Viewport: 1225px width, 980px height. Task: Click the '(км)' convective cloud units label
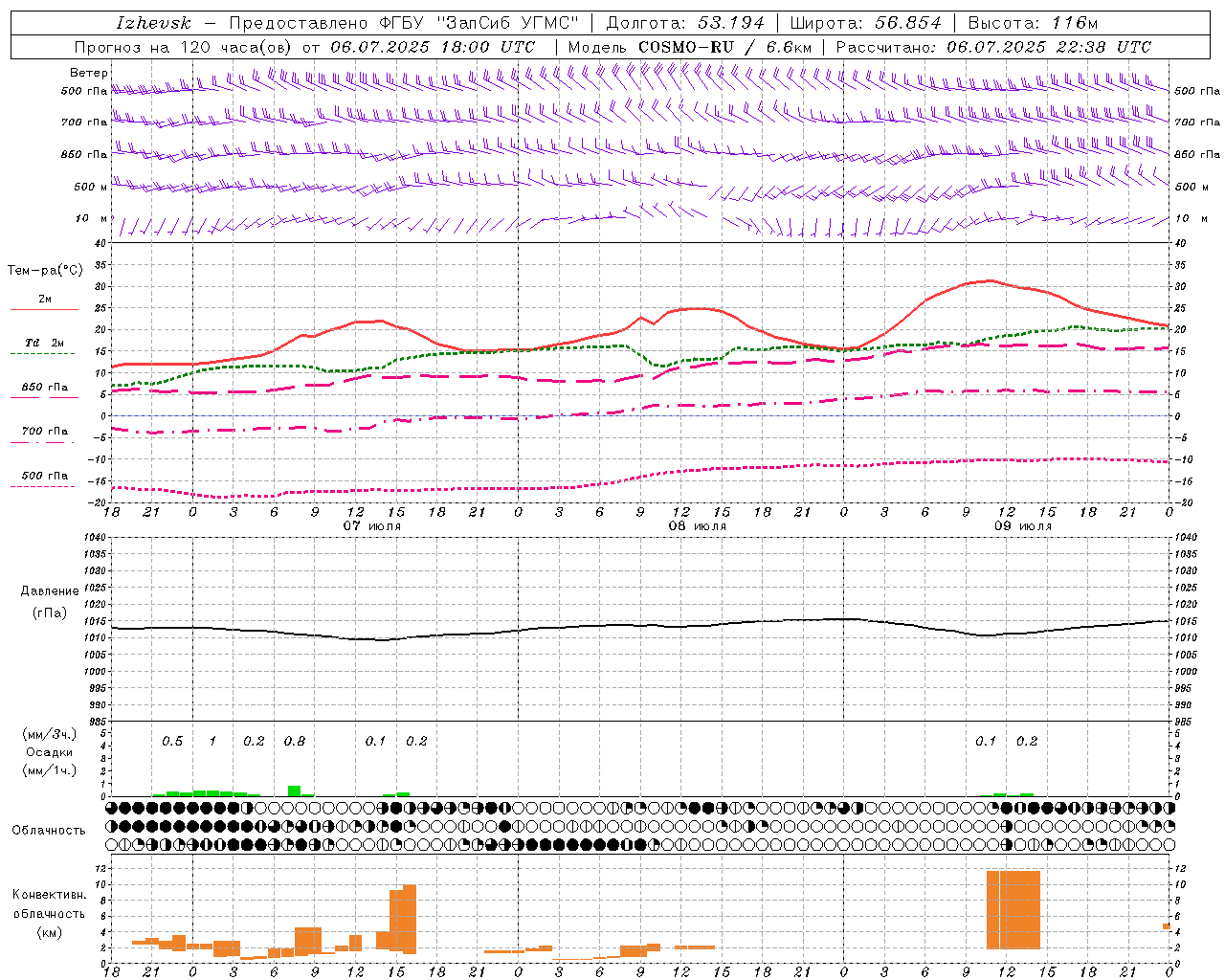[x=49, y=932]
